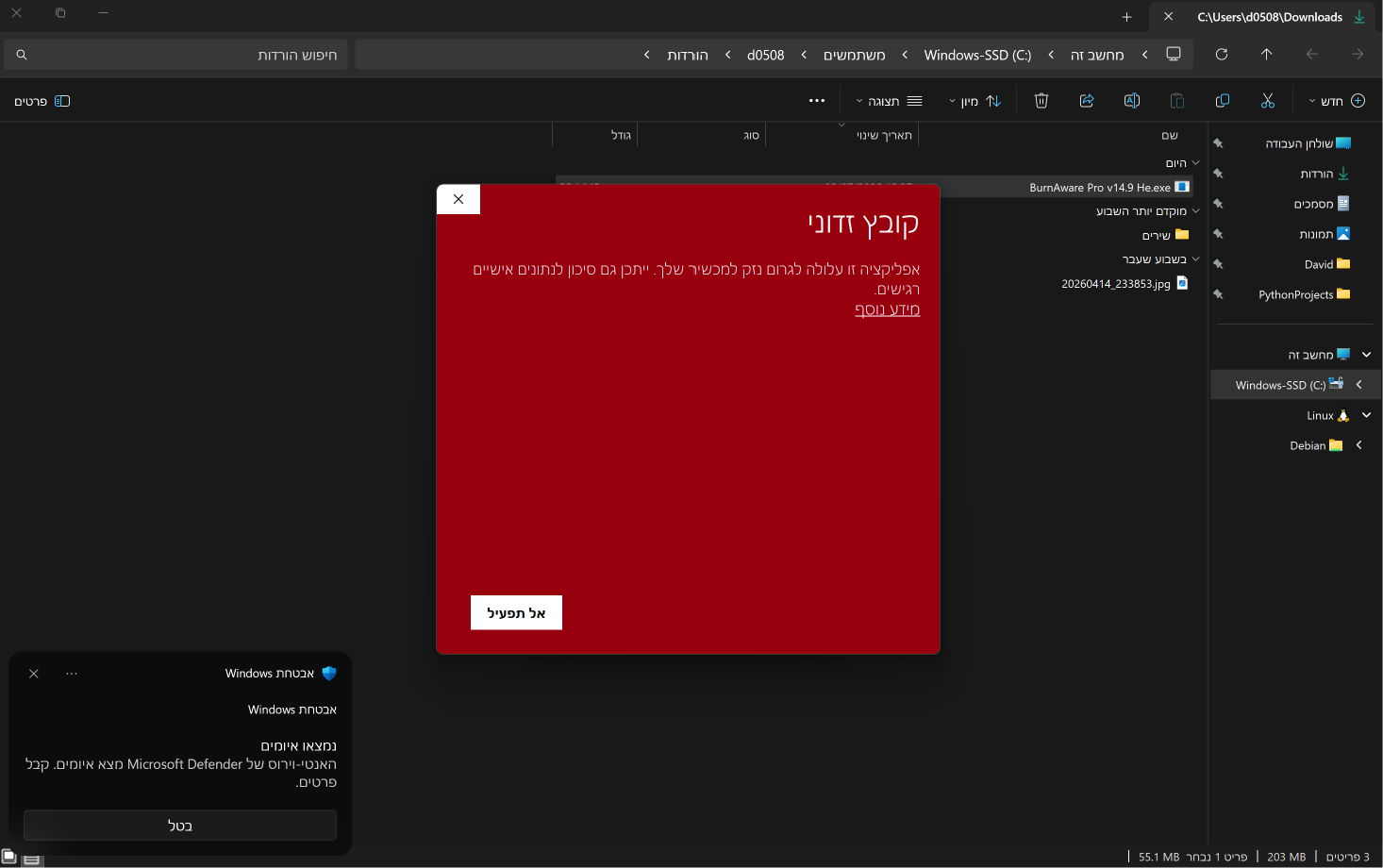Viewport: 1383px width, 868px height.
Task: Collapse the Earlier this week group
Action: 1196,211
